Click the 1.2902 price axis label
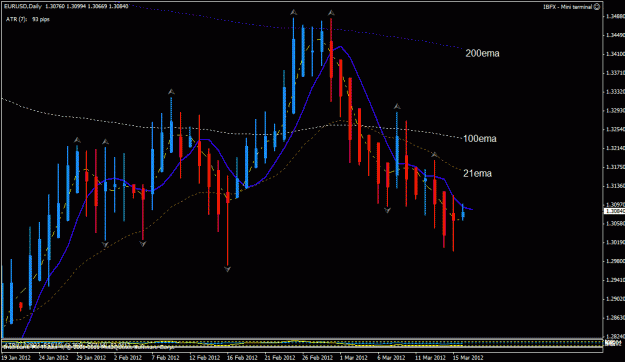Screen dimensions: 625x362 pyautogui.click(x=615, y=299)
